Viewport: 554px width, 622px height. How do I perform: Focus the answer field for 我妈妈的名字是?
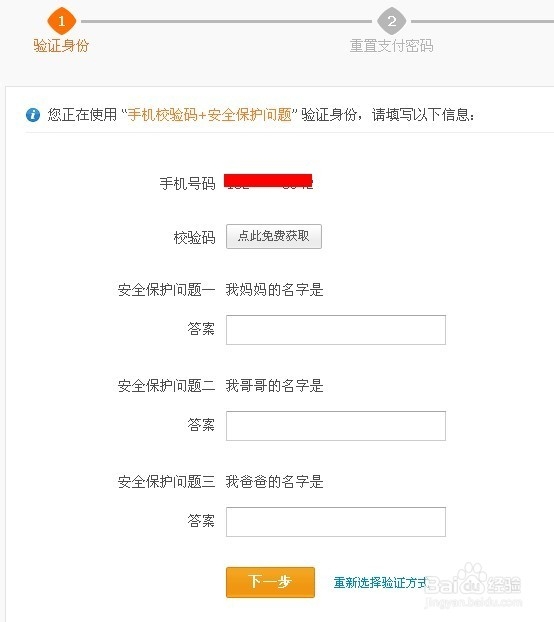click(x=336, y=330)
